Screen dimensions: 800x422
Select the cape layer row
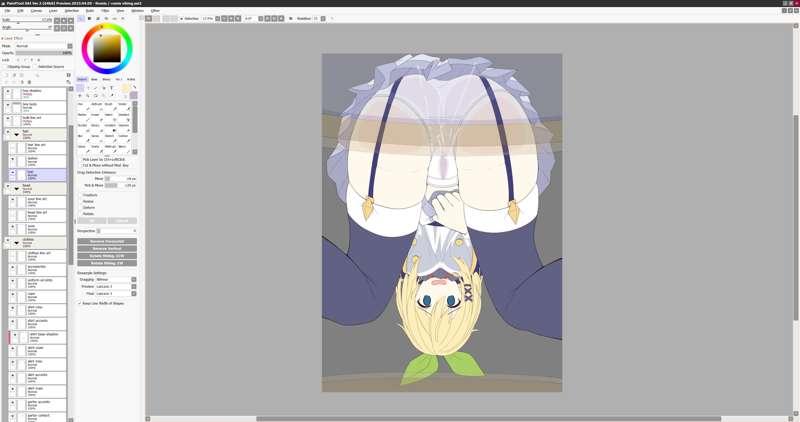37,295
